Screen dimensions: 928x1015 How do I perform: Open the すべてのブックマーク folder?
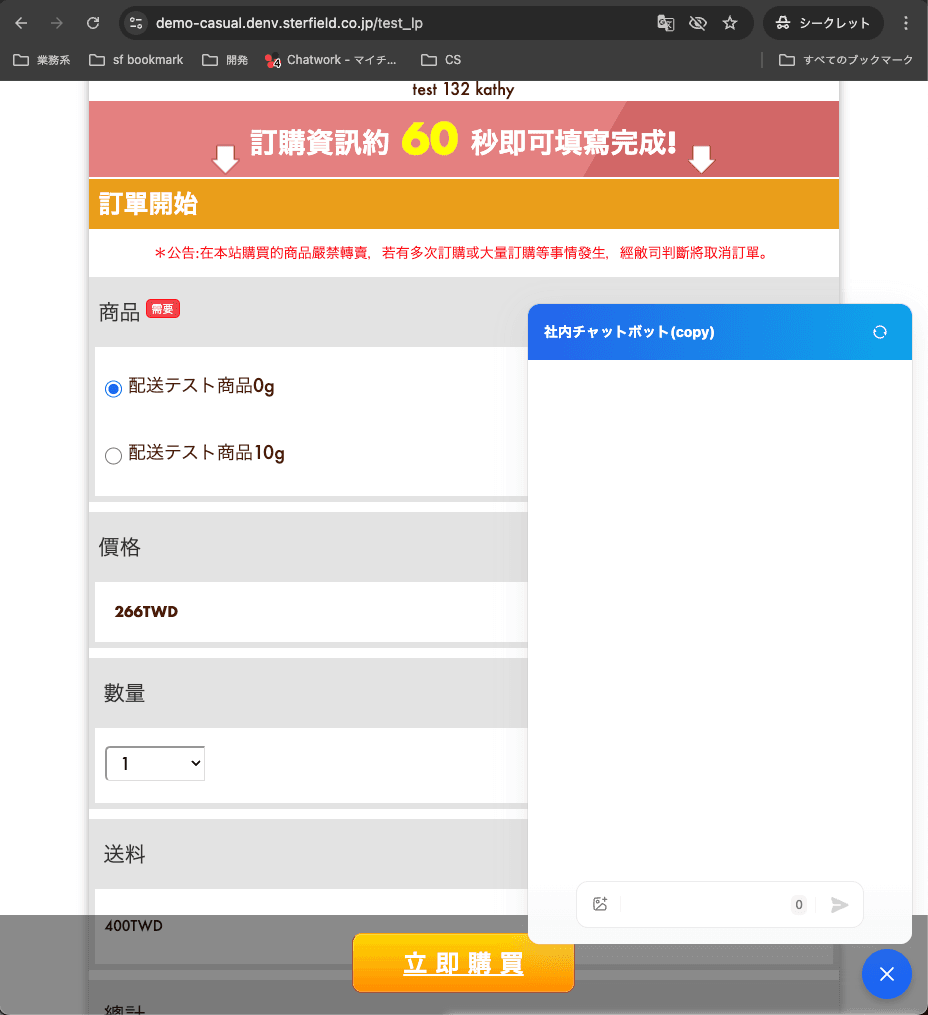coord(846,60)
